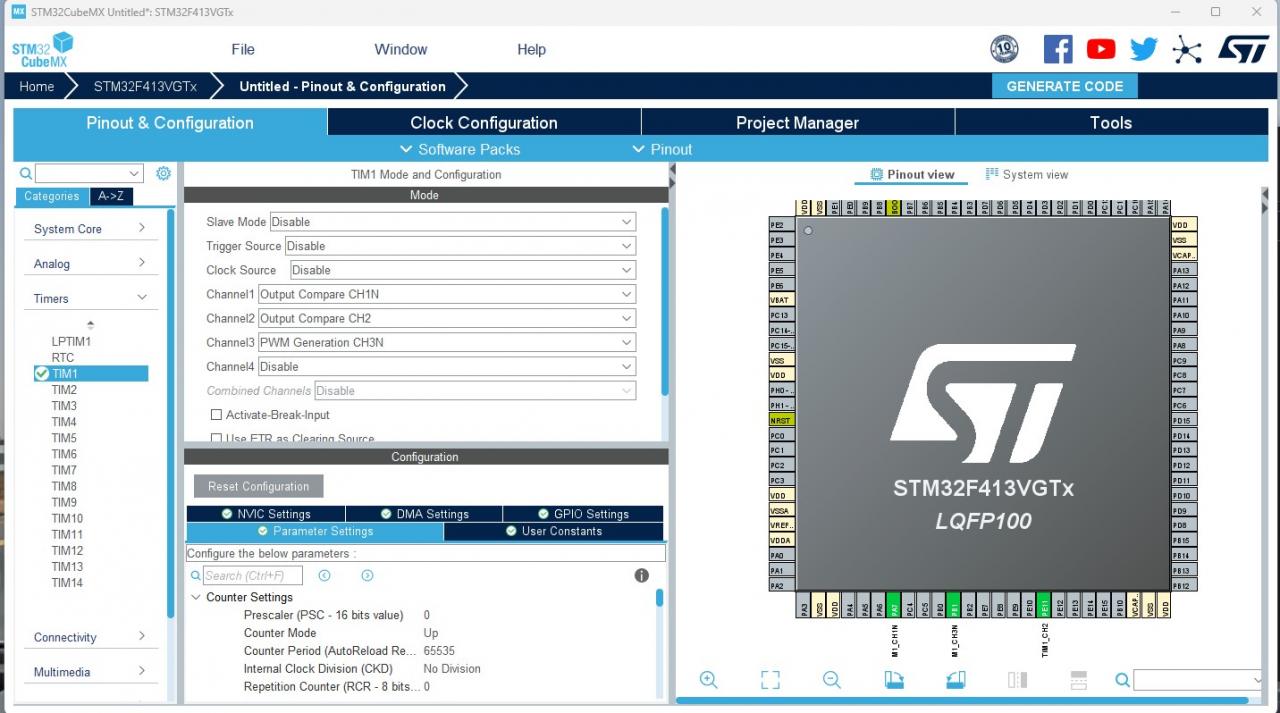Click the Mode panel vertical scrollbar
1280x713 pixels.
(664, 300)
